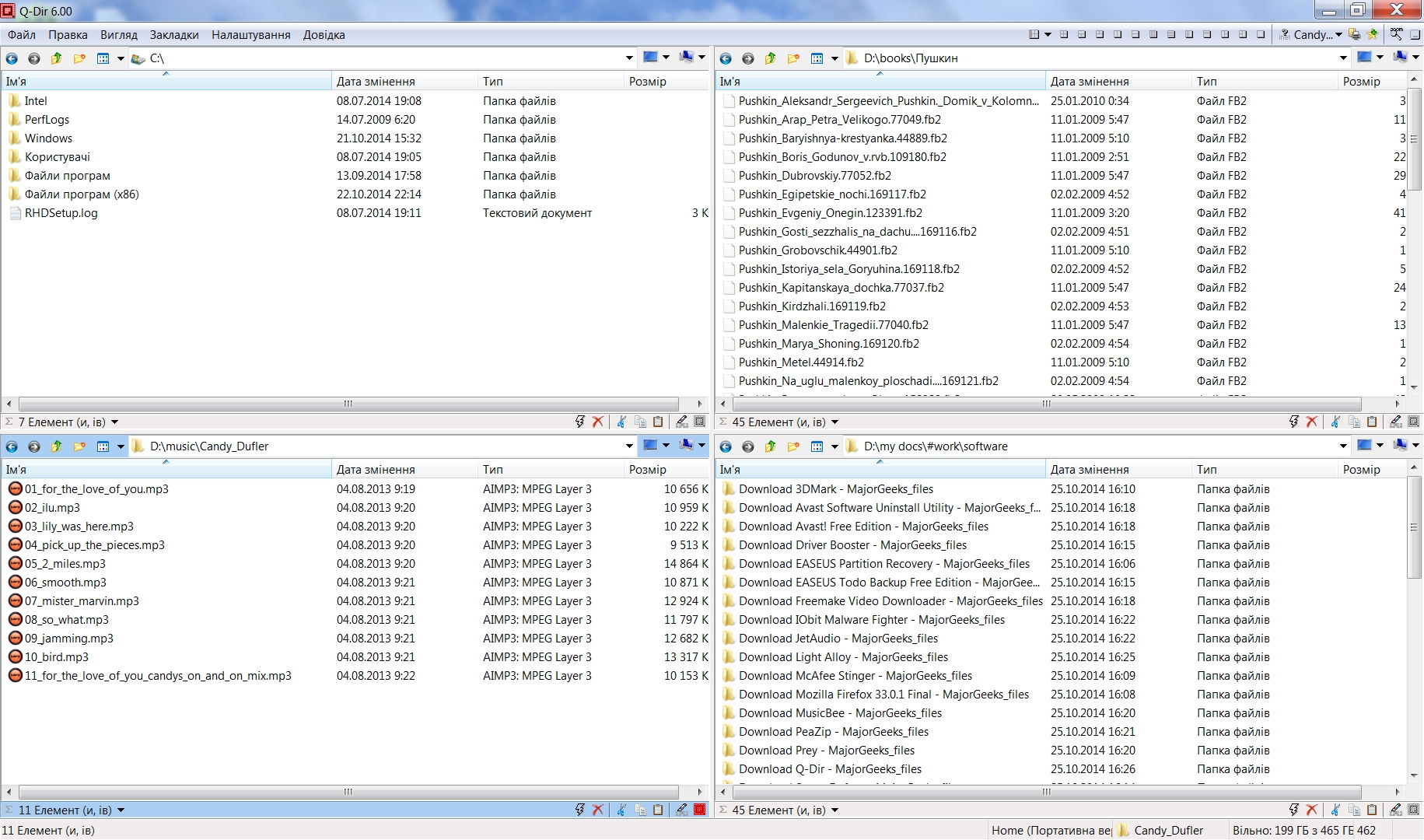Viewport: 1424px width, 840px height.
Task: Expand '7 Елемент (и, ів)' status dropdown
Action: pyautogui.click(x=114, y=422)
